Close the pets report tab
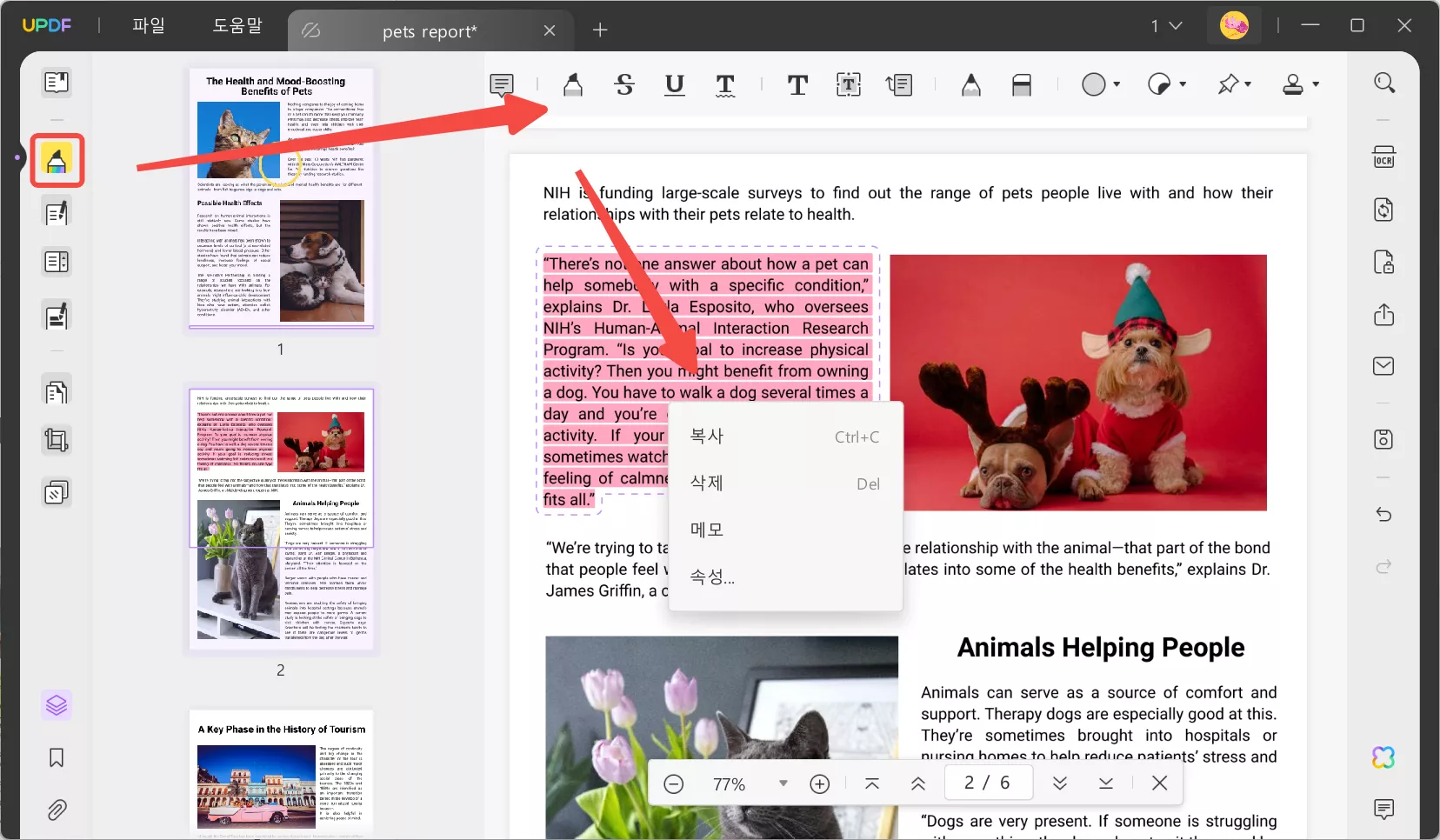This screenshot has height=840, width=1440. 550,31
